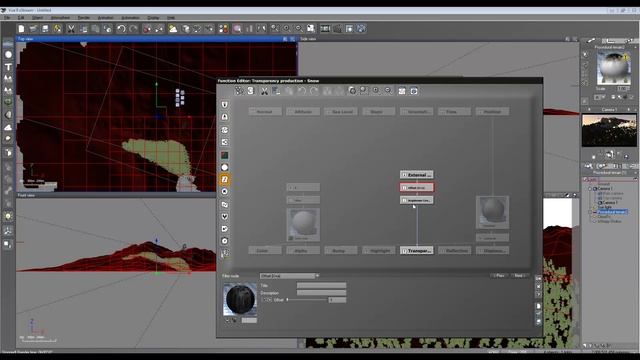Screen dimensions: 640x360
Task: Select the cloud tool in the left toolbar
Action: coord(8,127)
